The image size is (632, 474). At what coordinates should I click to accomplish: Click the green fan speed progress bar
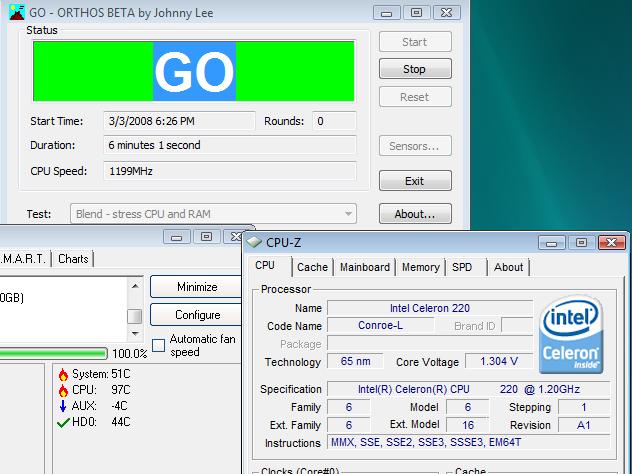coord(54,353)
